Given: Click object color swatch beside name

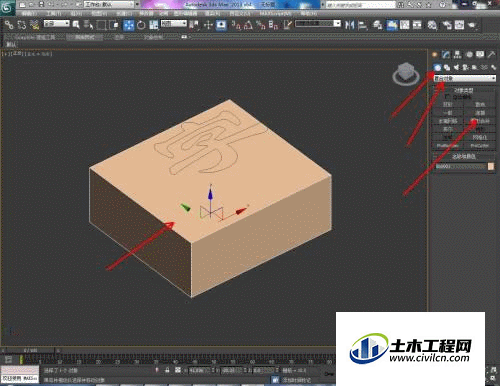Looking at the screenshot, I should pos(491,166).
